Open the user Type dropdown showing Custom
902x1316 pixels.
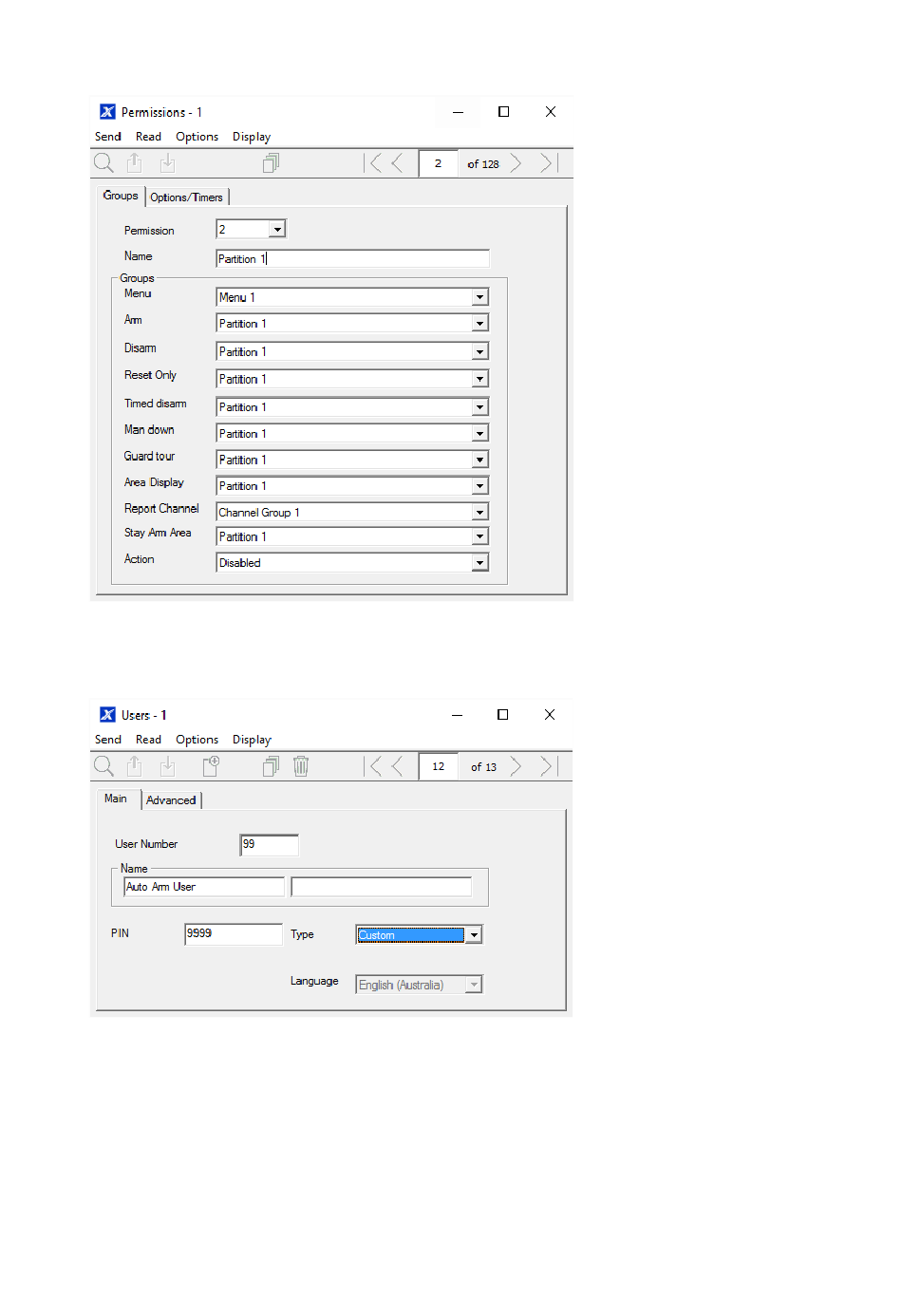(x=474, y=935)
